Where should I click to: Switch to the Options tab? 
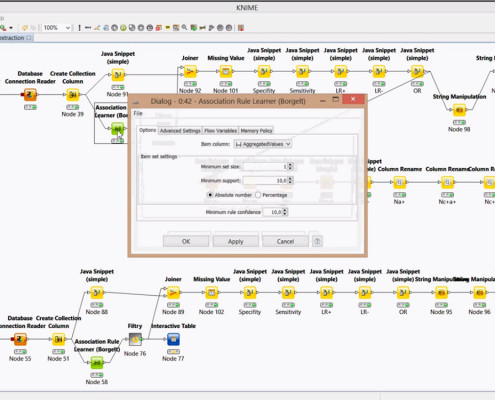pyautogui.click(x=147, y=130)
